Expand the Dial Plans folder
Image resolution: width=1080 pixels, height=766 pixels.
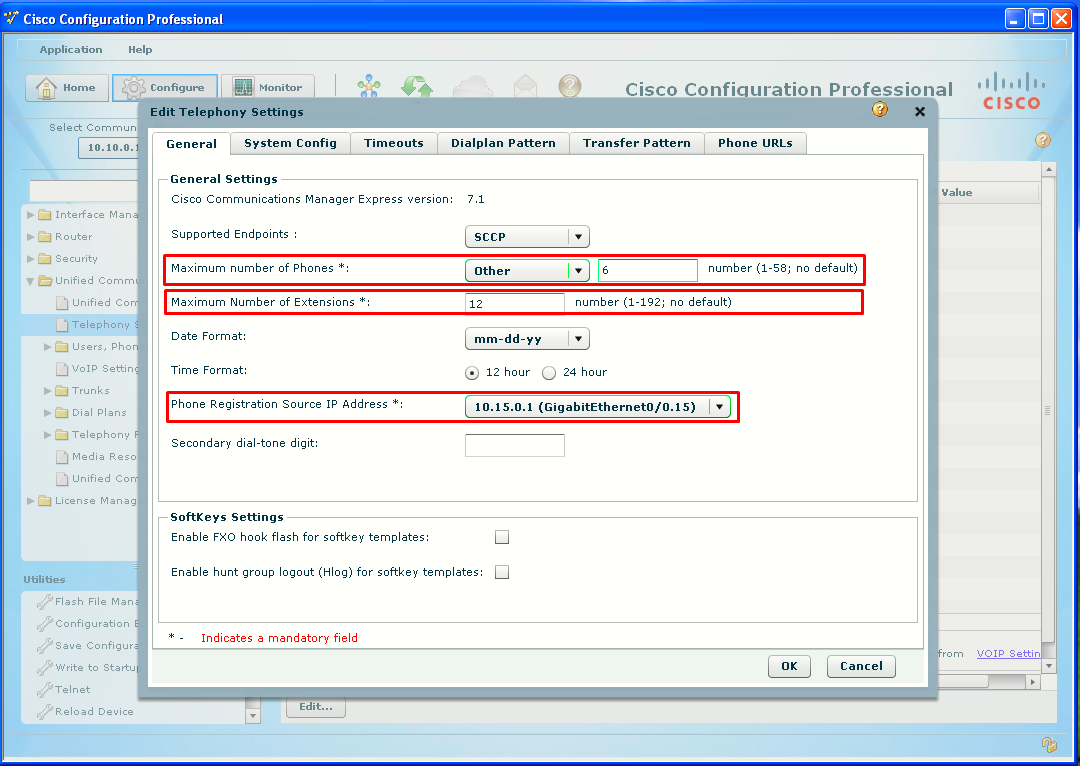[x=48, y=413]
